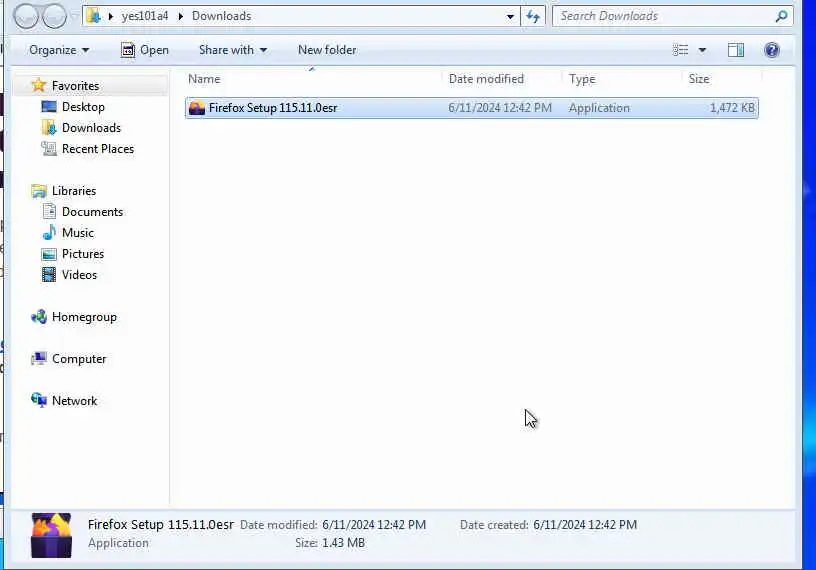The height and width of the screenshot is (570, 816).
Task: Click the Forward navigation button
Action: click(x=54, y=16)
